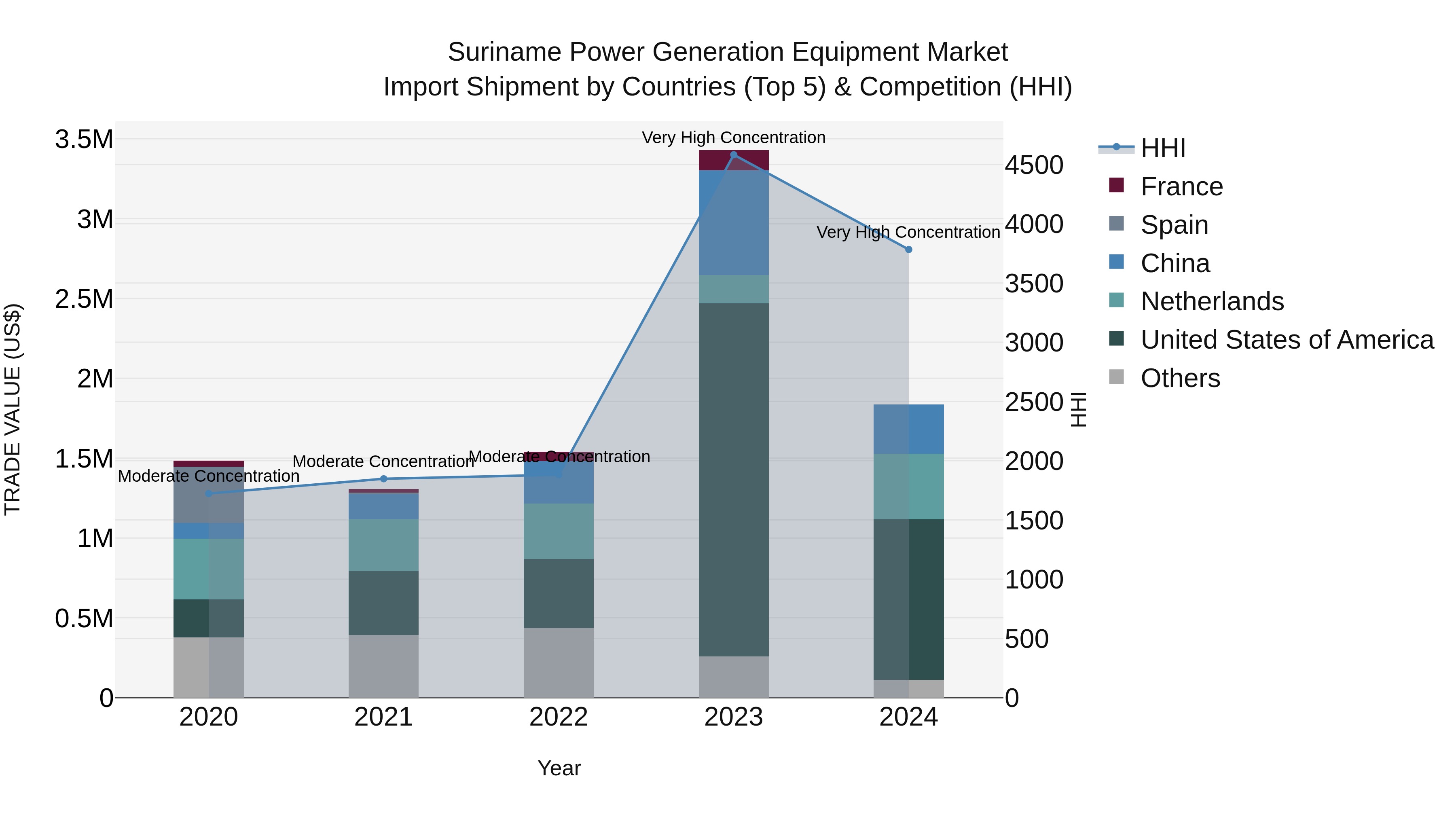Click the Moderate Concentration label above 2021
Viewport: 1456px width, 819px height.
click(x=384, y=461)
